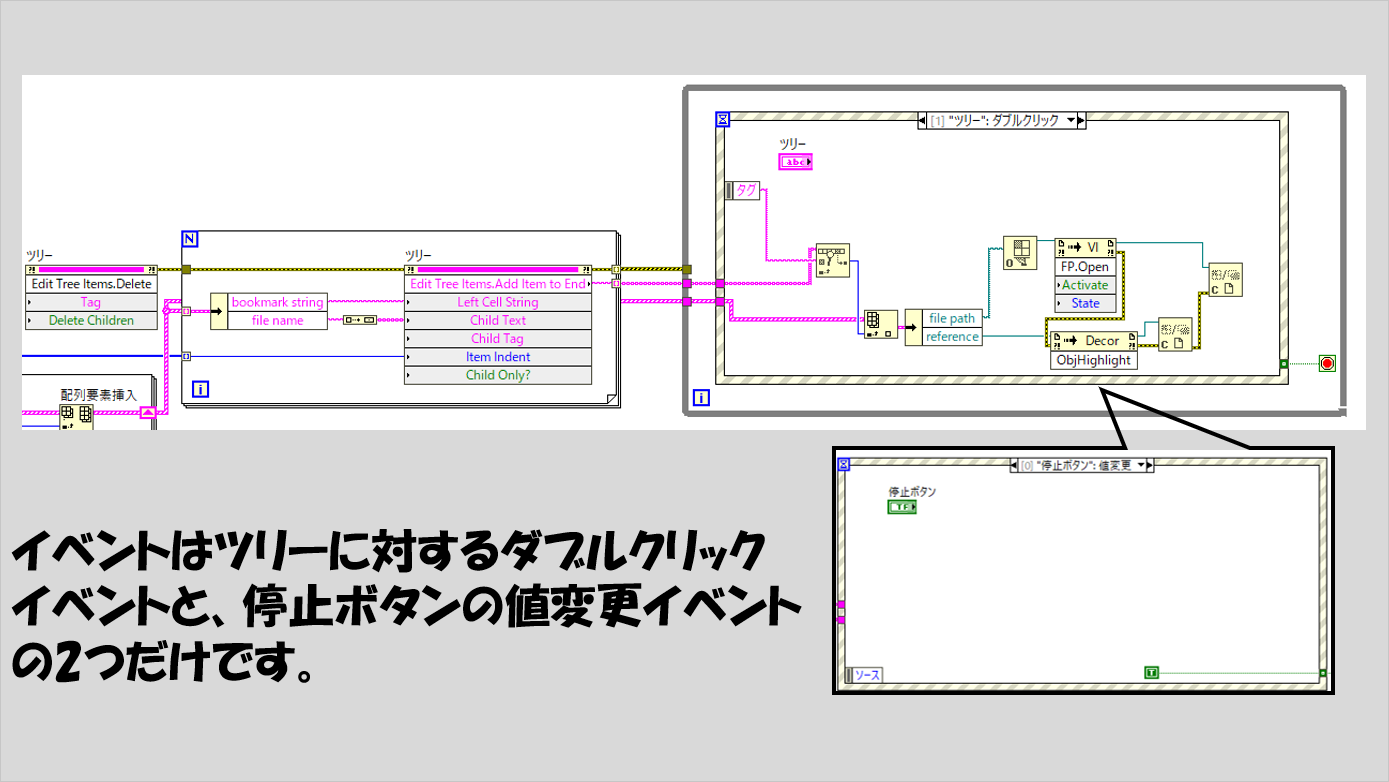Go to next case of ツリー ダブルクリック selector

click(1082, 121)
